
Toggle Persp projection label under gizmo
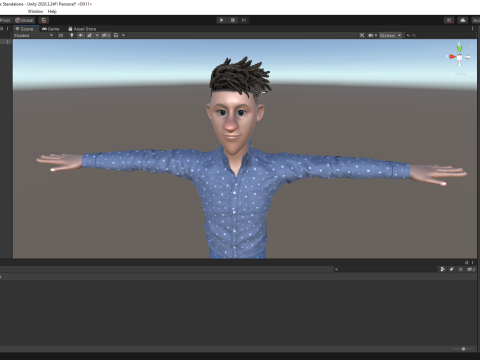(x=460, y=74)
